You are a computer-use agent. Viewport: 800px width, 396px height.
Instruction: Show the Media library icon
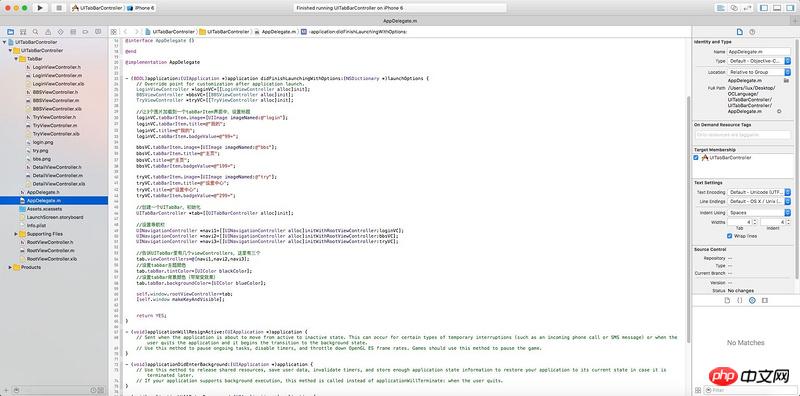click(x=764, y=301)
